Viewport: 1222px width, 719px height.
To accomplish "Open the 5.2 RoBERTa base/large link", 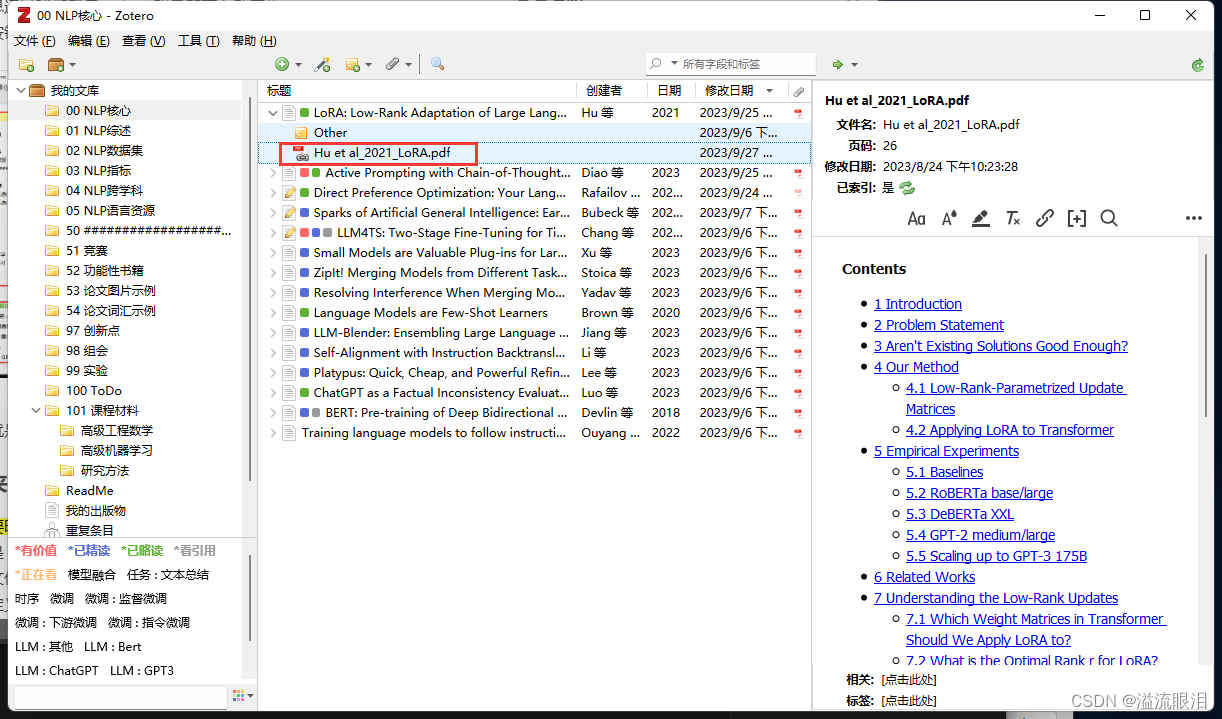I will coord(979,493).
